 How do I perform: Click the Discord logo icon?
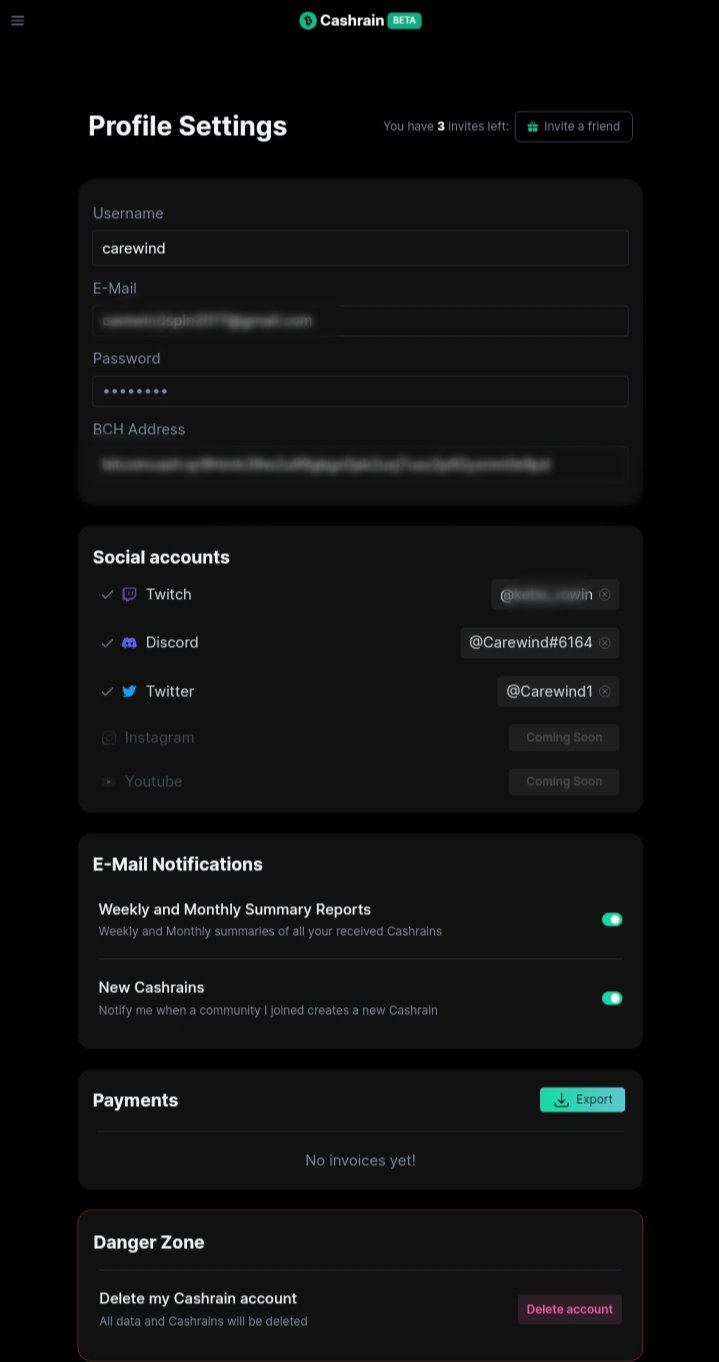tap(129, 643)
